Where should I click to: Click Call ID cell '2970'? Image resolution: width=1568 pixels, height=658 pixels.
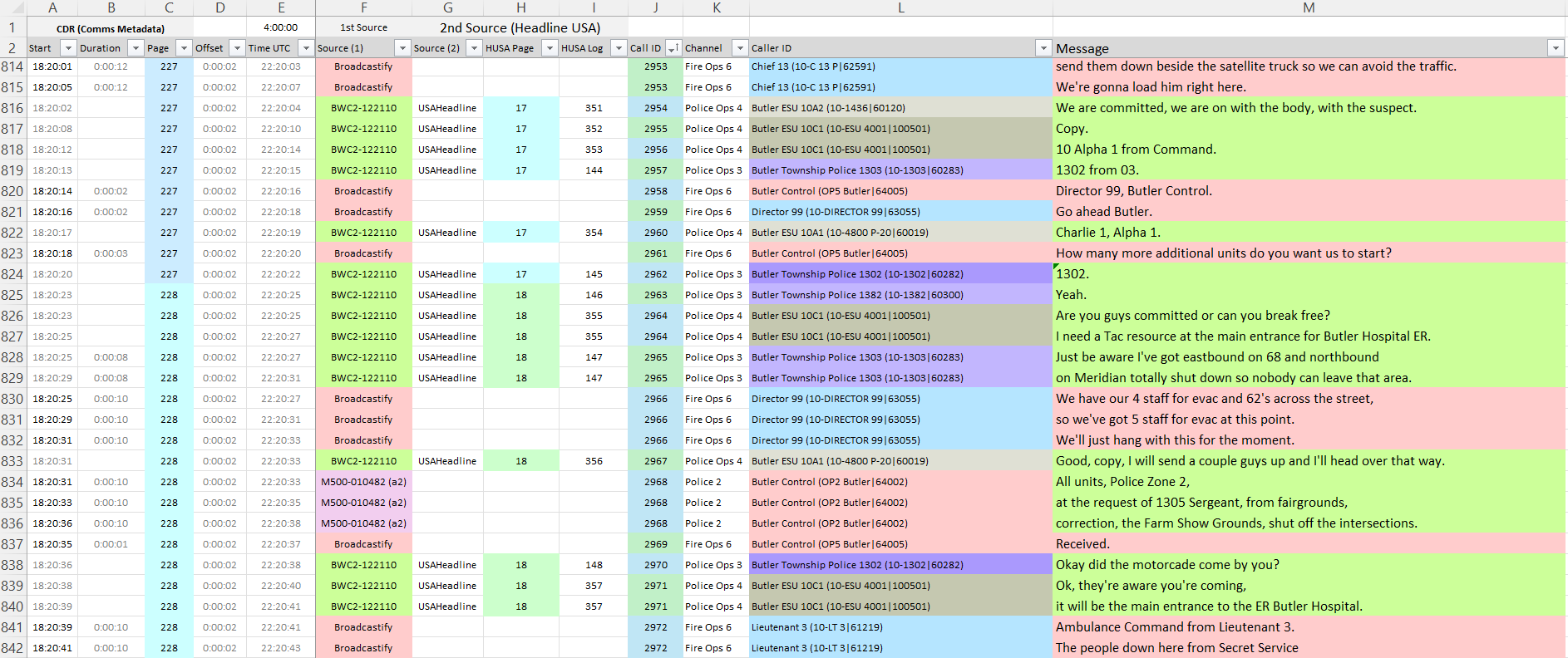coord(655,565)
